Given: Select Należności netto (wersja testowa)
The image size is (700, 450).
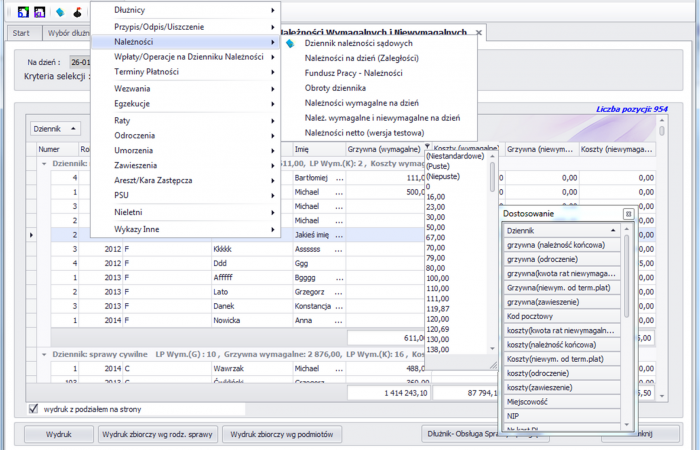Looking at the screenshot, I should point(379,133).
